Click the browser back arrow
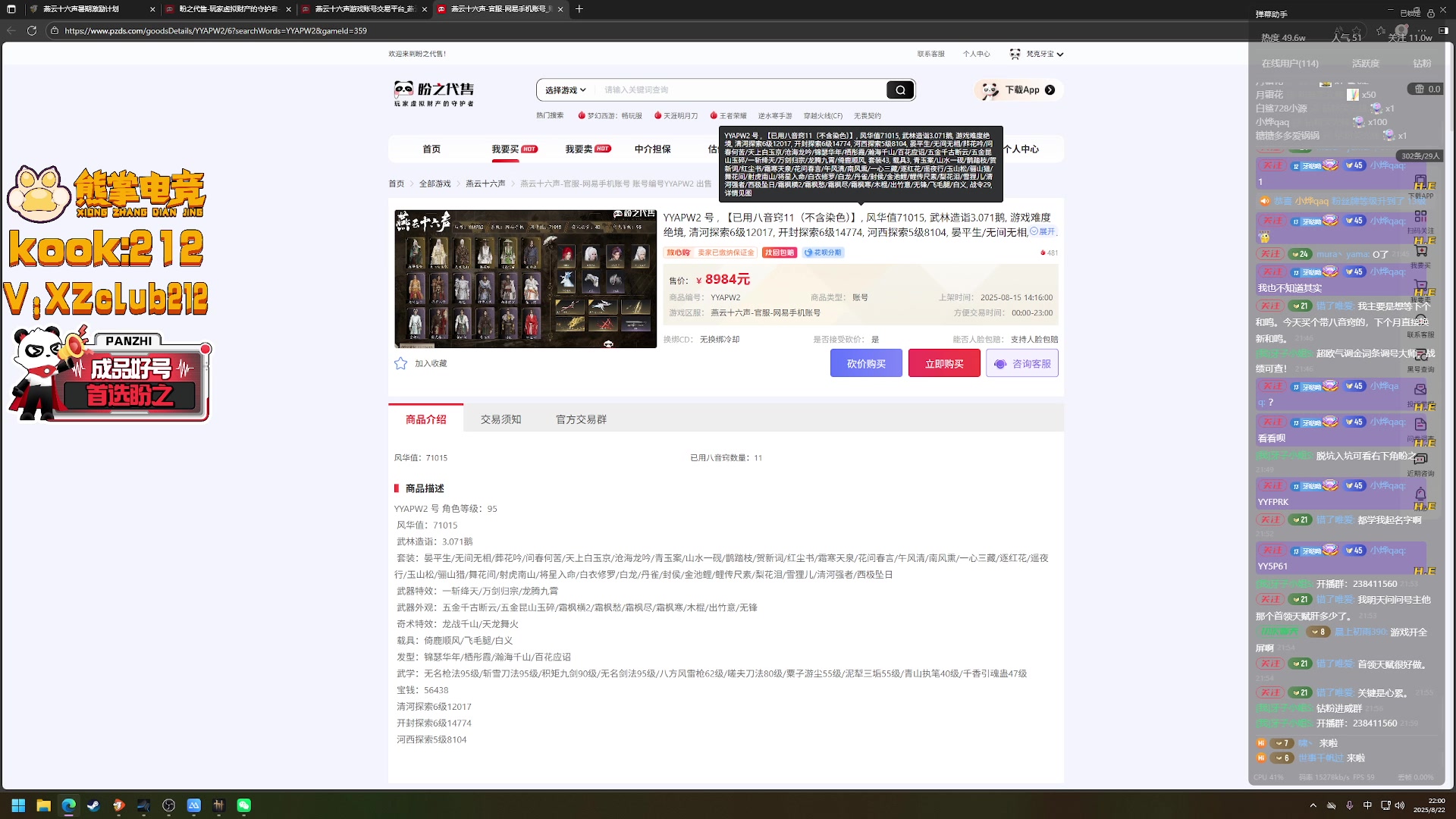This screenshot has height=819, width=1456. coord(11,30)
